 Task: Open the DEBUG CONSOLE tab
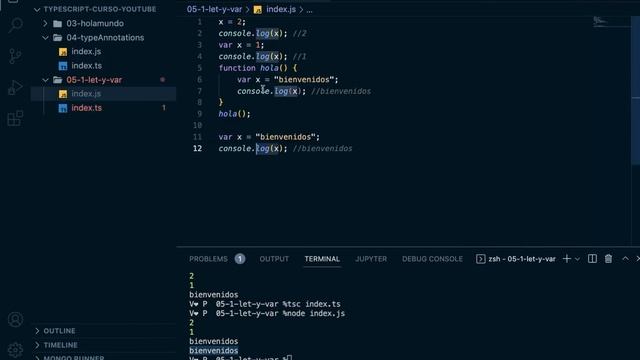(x=432, y=259)
